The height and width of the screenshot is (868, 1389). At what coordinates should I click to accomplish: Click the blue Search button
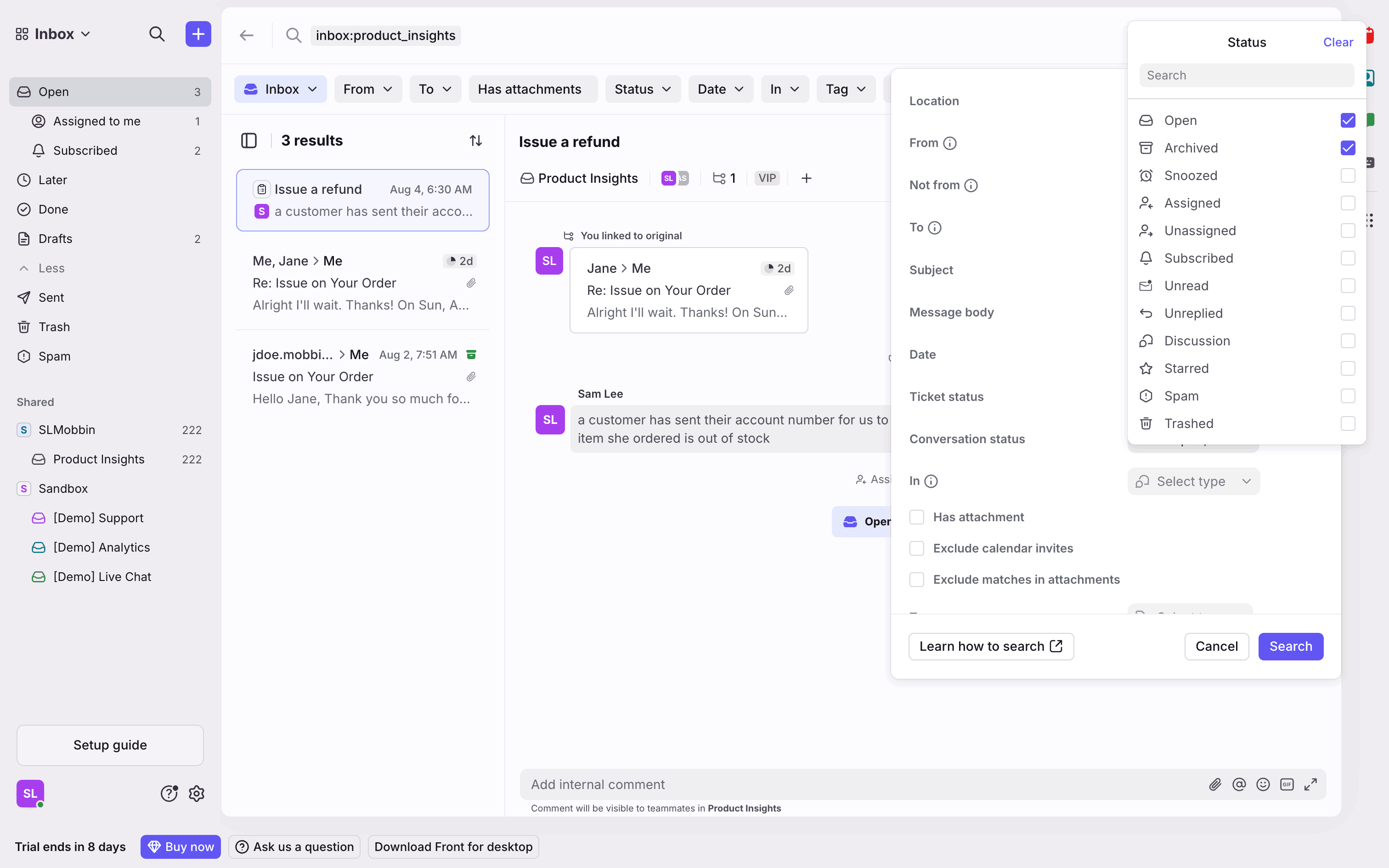click(1290, 647)
